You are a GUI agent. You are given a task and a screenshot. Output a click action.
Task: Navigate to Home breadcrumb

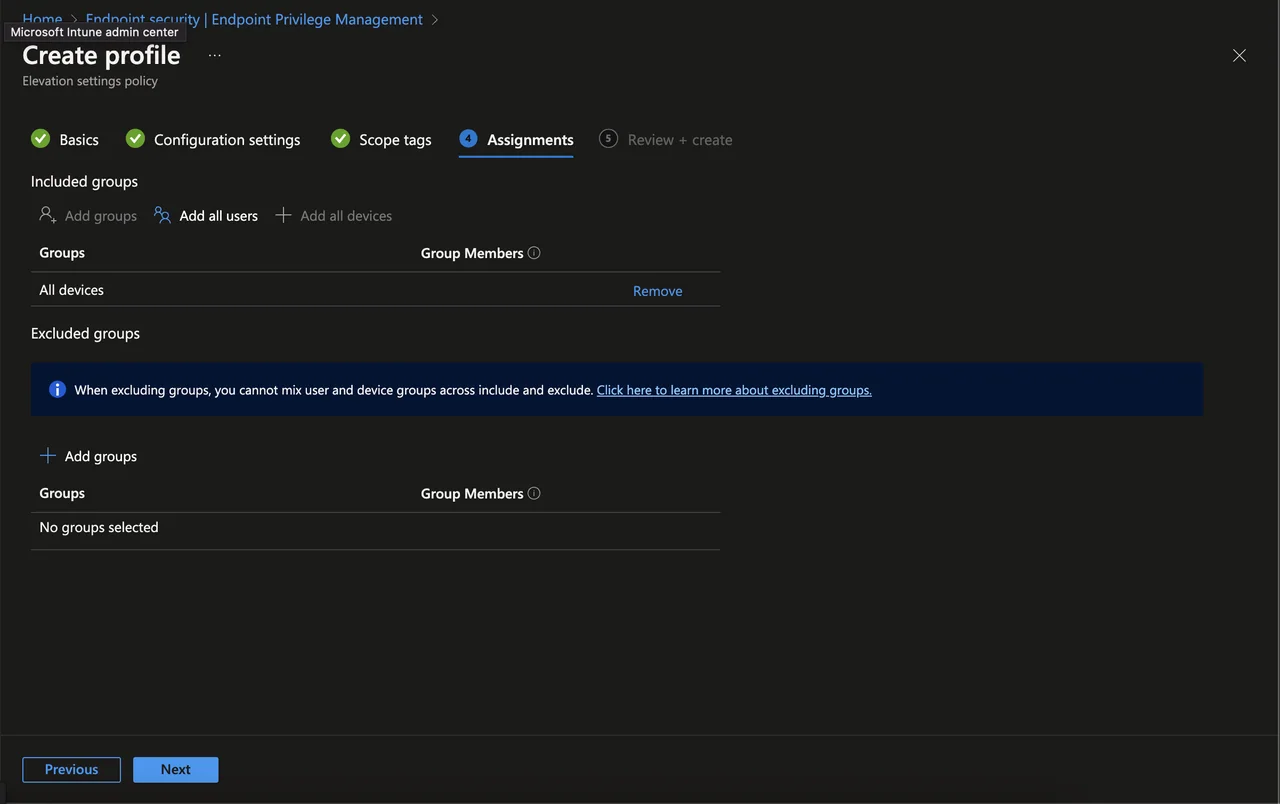pos(42,19)
